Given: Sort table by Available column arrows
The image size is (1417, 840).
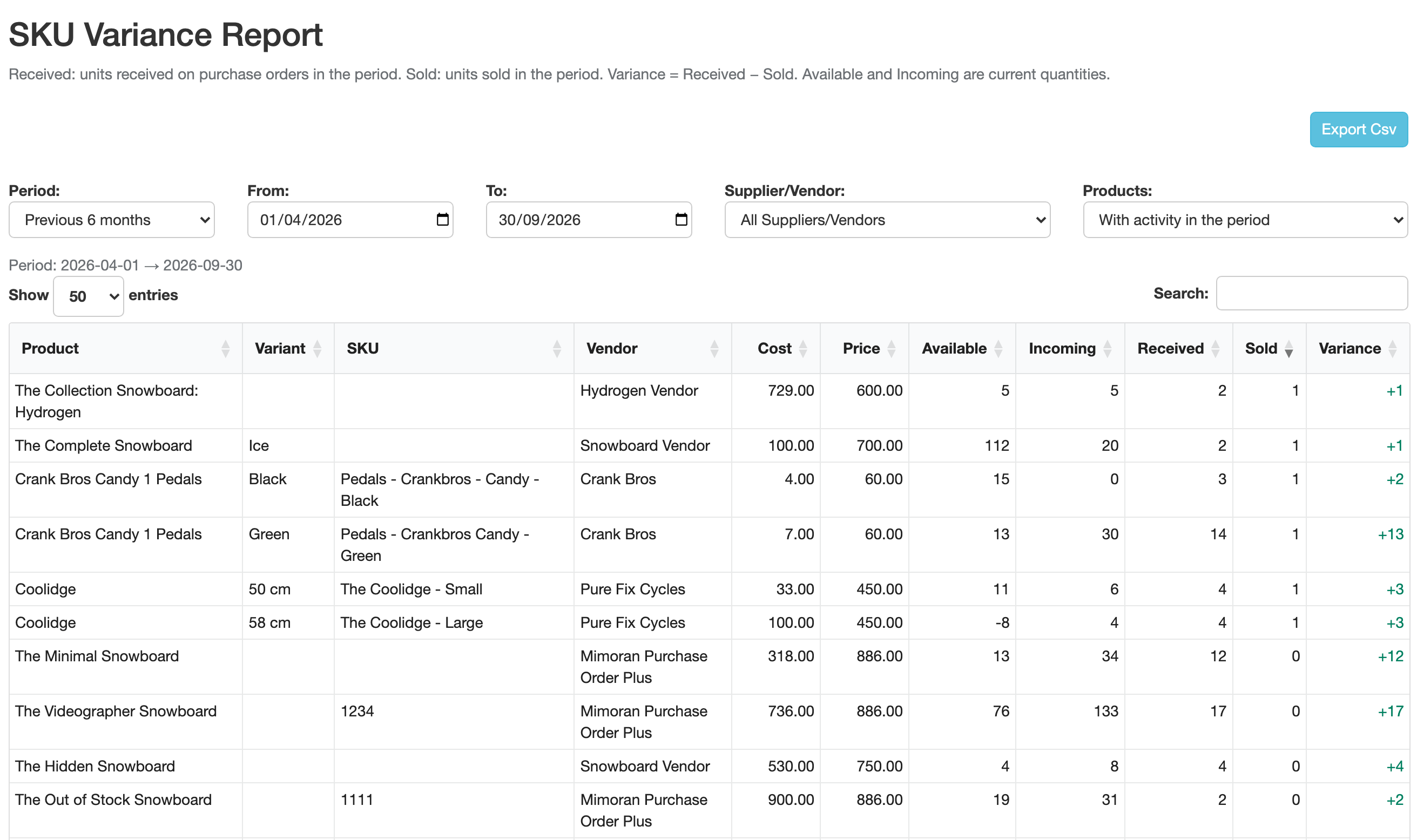Looking at the screenshot, I should [x=998, y=348].
